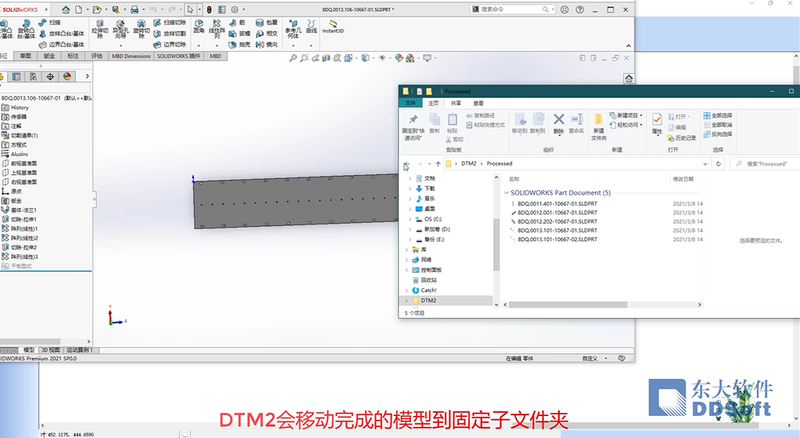Collapse the SOLIDWORKS Part Document group
This screenshot has height=438, width=800.
pyautogui.click(x=505, y=191)
